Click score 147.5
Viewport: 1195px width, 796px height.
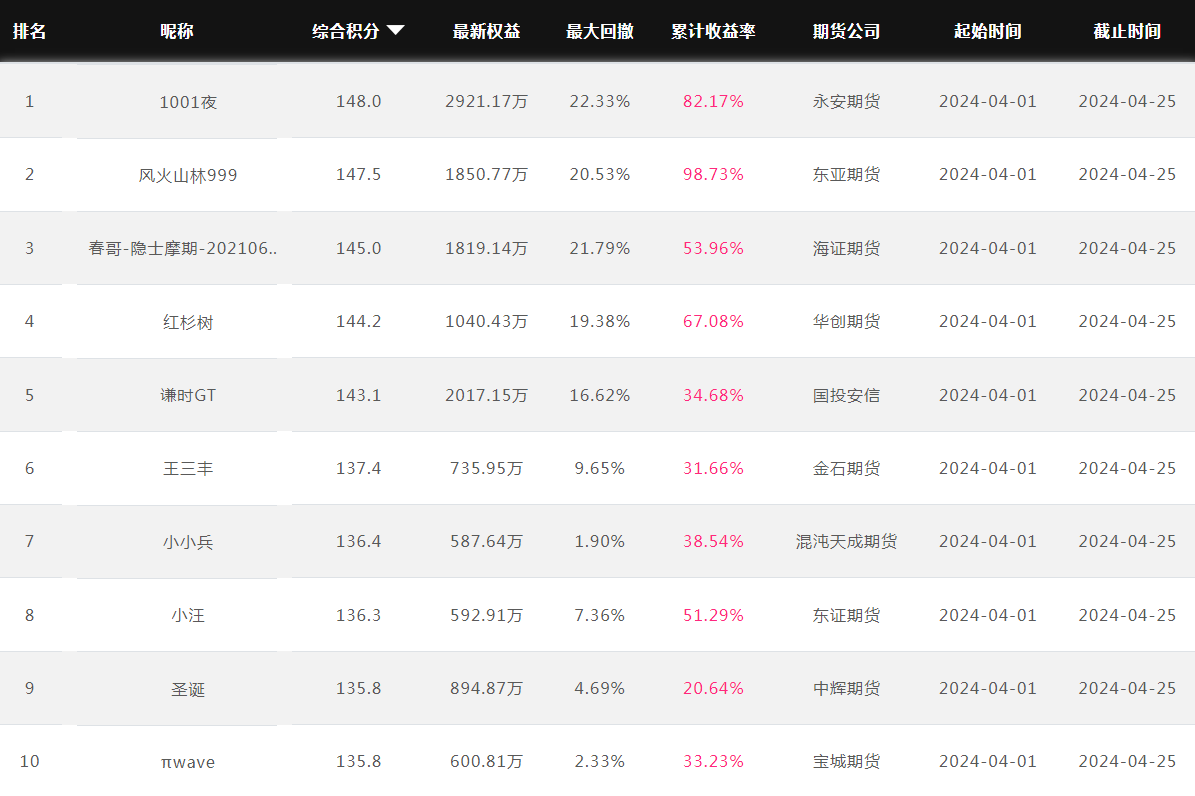[x=358, y=175]
